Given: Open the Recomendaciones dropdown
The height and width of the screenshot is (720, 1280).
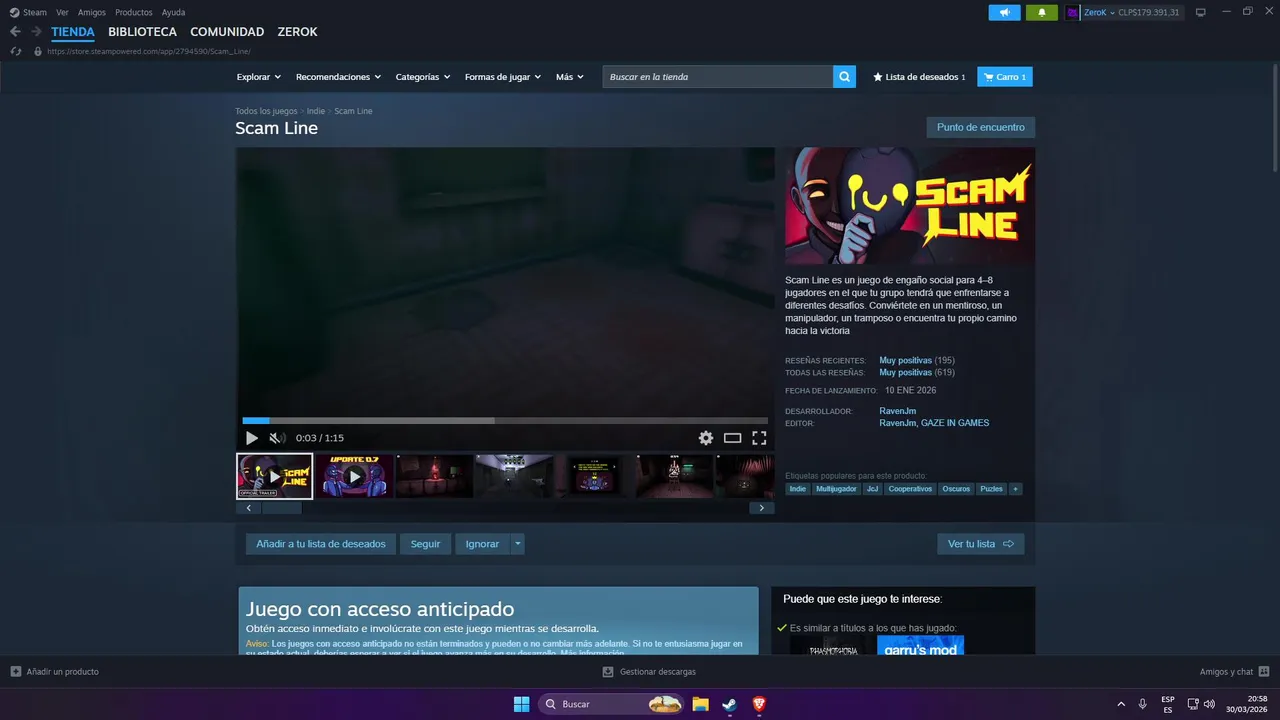Looking at the screenshot, I should pos(338,77).
